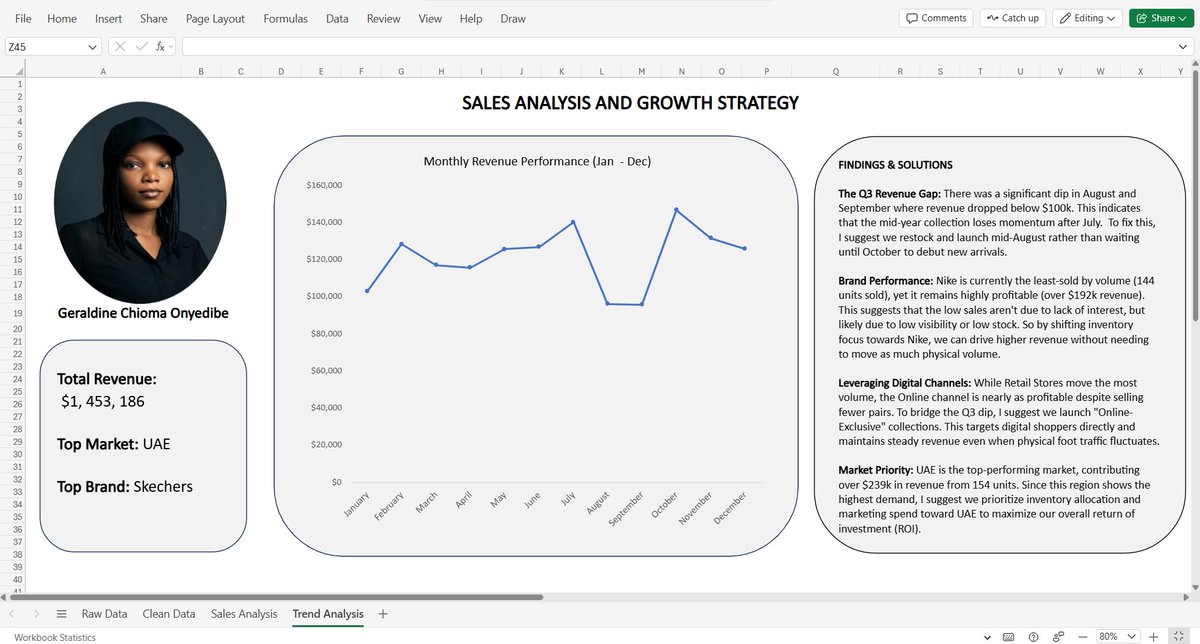Click the feedback icon in status bar
The image size is (1200, 644).
coord(1057,637)
